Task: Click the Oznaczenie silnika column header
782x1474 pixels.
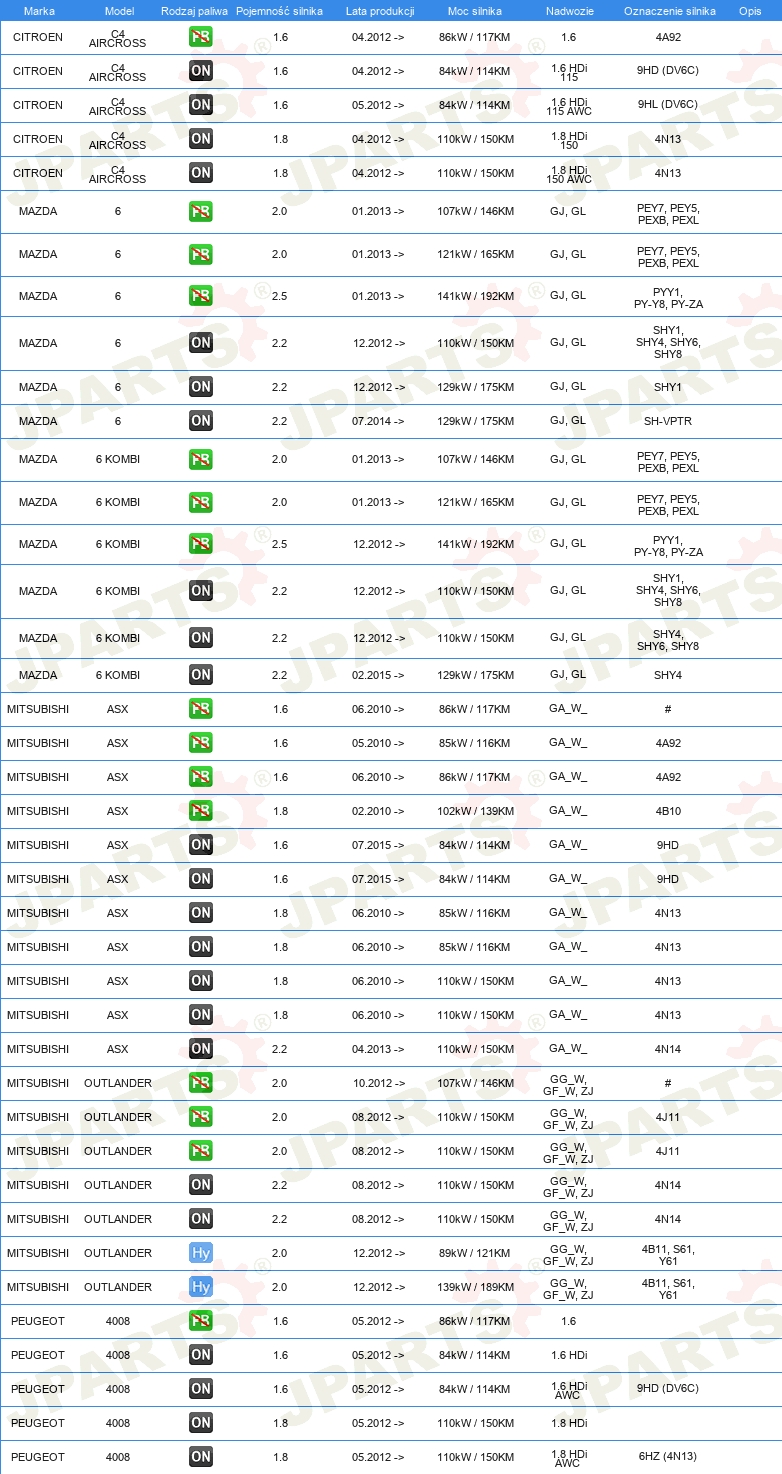Action: 669,10
